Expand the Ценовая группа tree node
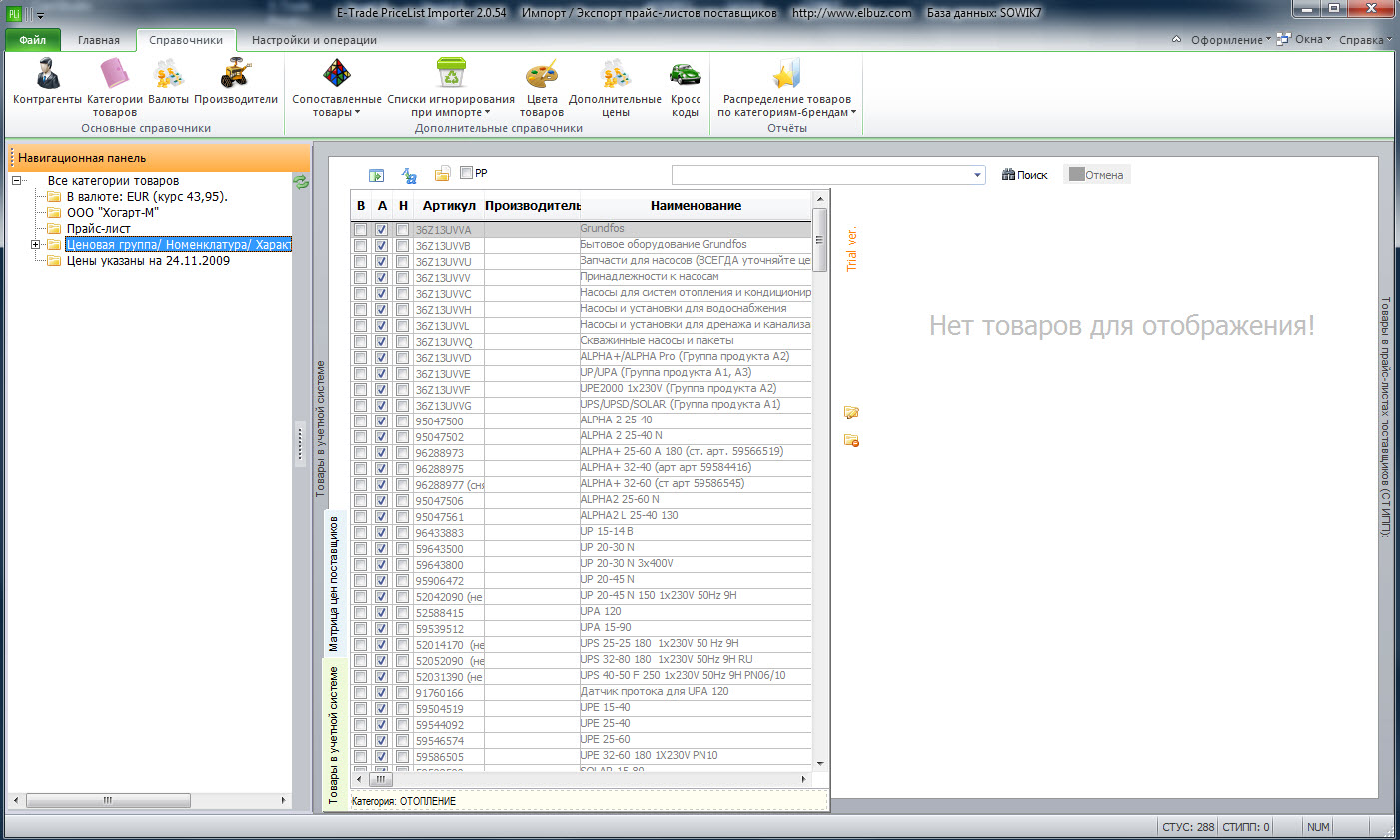 coord(36,245)
